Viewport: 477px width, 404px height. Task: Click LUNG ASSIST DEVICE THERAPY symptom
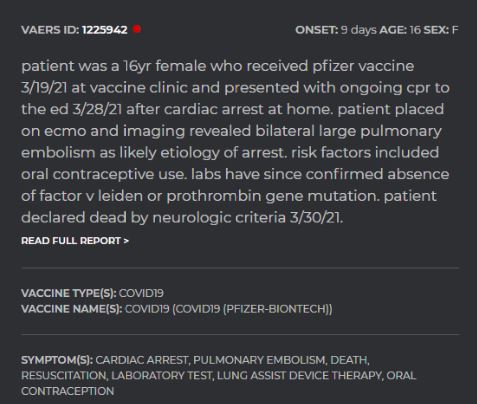300,375
